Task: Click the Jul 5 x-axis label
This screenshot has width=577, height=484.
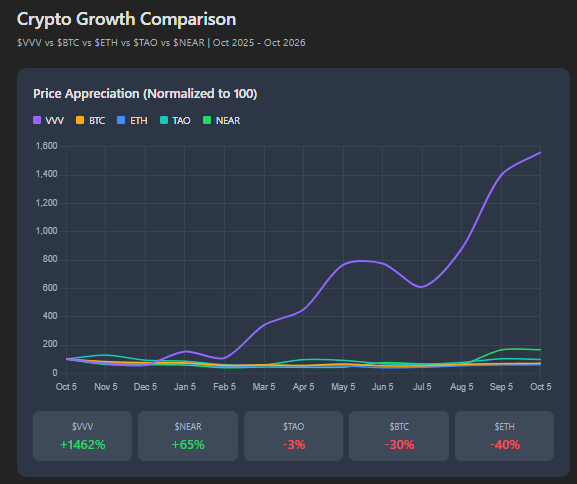Action: pos(422,387)
